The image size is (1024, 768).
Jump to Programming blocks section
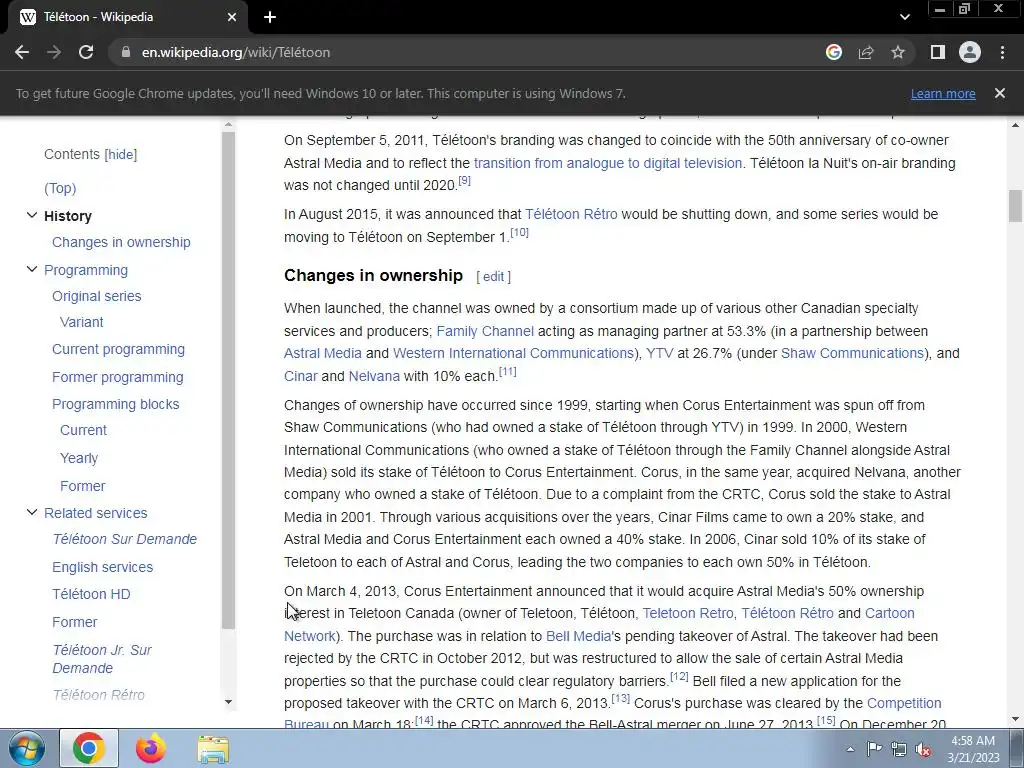[116, 404]
